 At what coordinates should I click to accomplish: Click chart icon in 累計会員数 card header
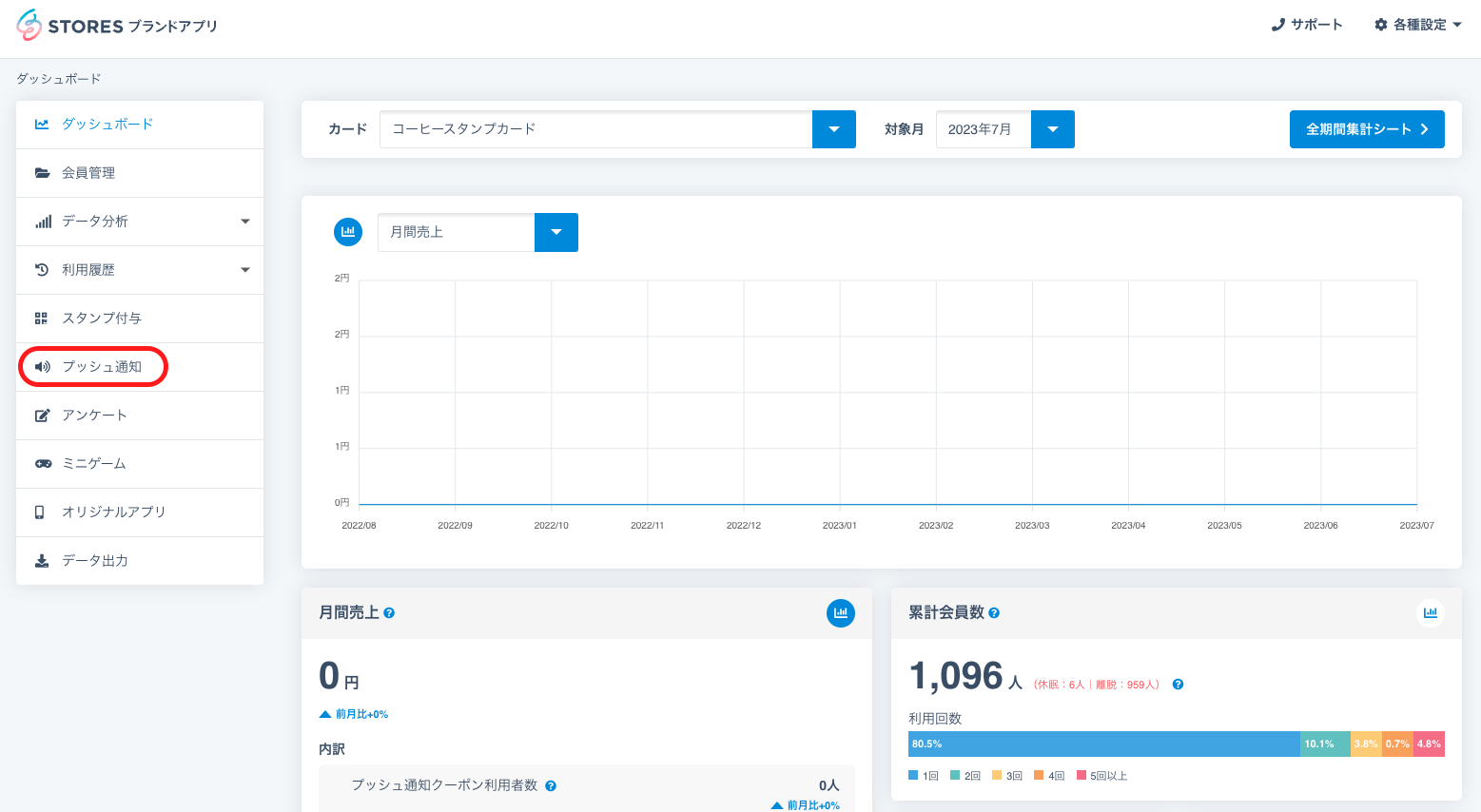tap(1430, 613)
